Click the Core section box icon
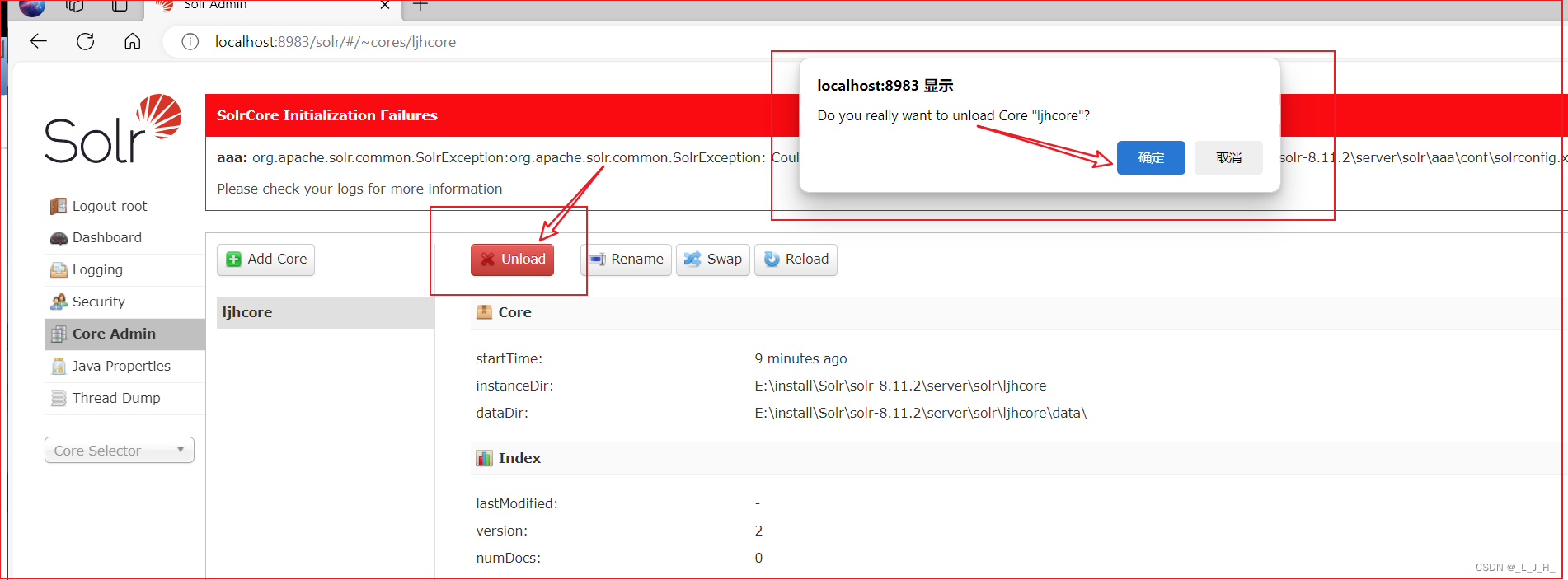This screenshot has height=580, width=1568. coord(485,312)
